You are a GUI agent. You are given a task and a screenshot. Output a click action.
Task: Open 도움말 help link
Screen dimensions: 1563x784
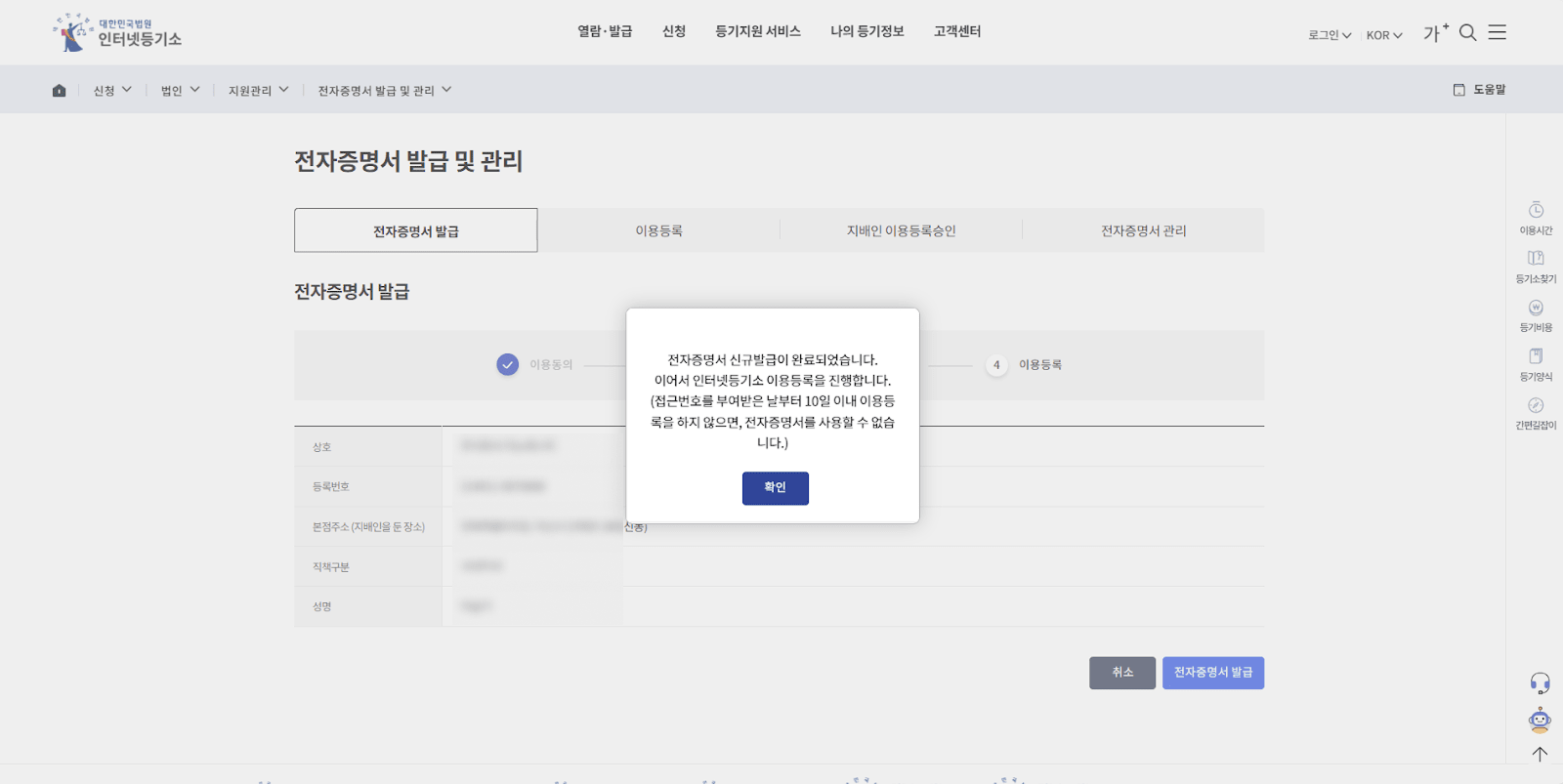(x=1480, y=90)
